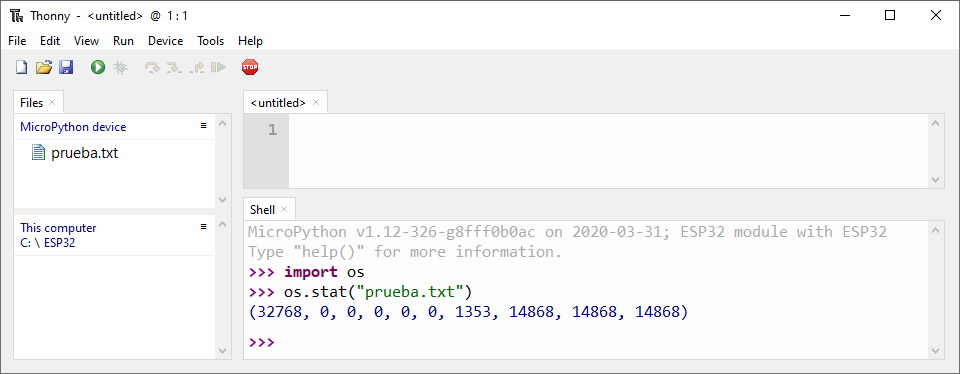Open MicroPython device panel menu
960x374 pixels.
pyautogui.click(x=204, y=125)
